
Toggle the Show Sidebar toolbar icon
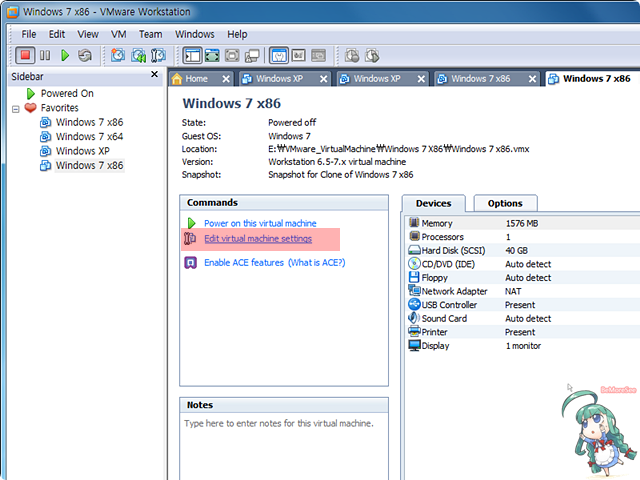192,55
